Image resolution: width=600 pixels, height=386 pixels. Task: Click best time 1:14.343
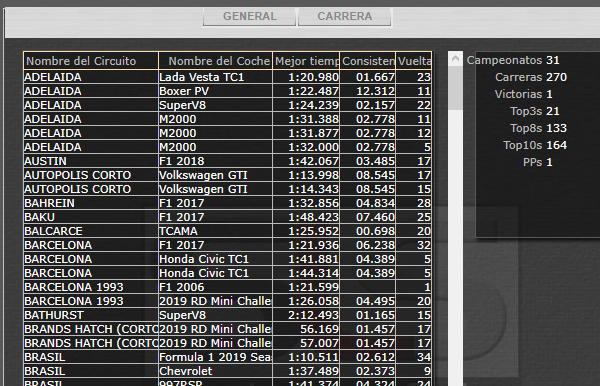306,189
